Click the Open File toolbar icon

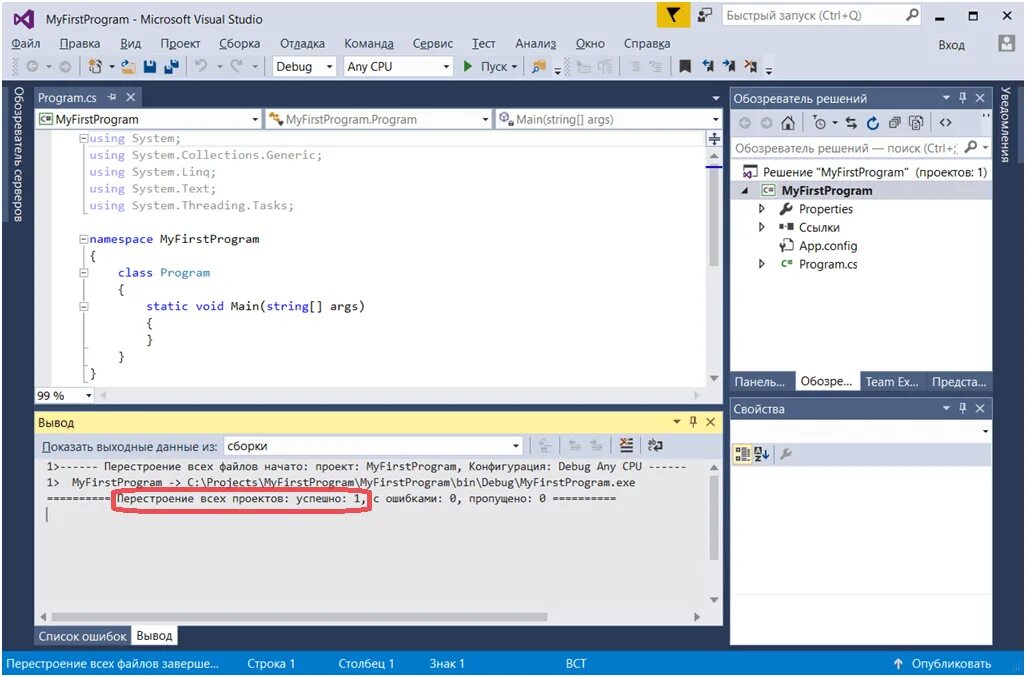coord(129,67)
